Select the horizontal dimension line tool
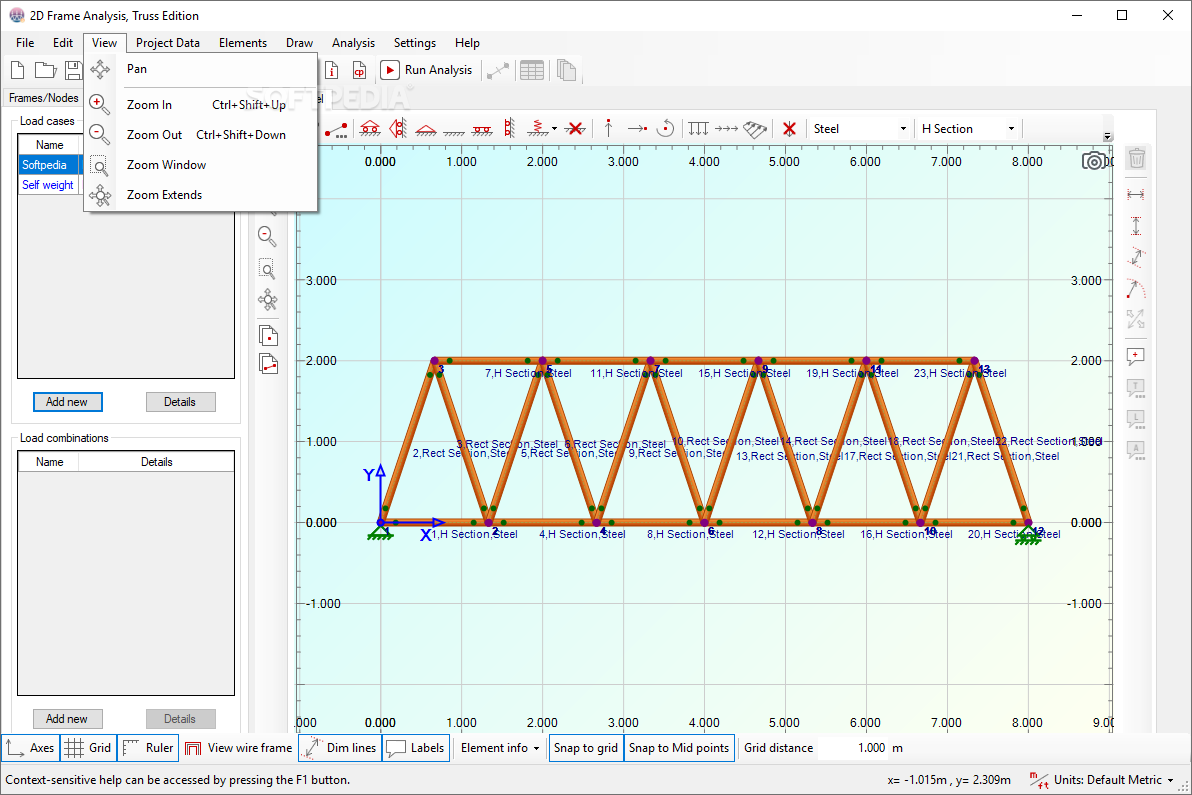 coord(1136,195)
